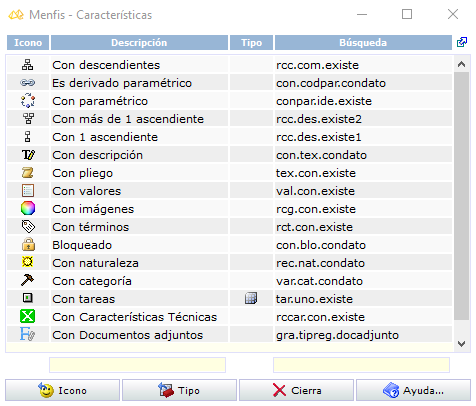Select Con pliego row text
476x406 pixels.
click(83, 173)
